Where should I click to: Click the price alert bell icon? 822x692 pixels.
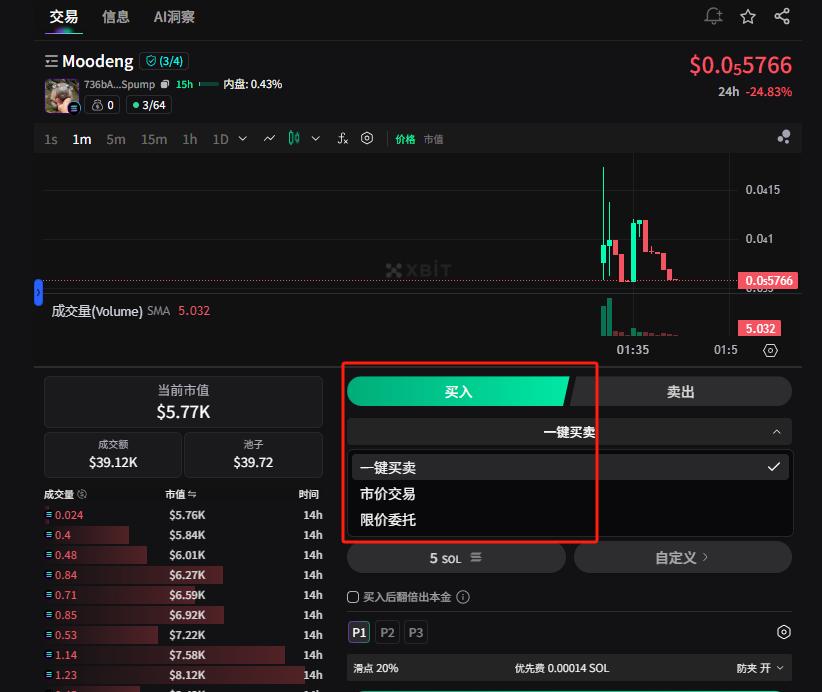(713, 16)
